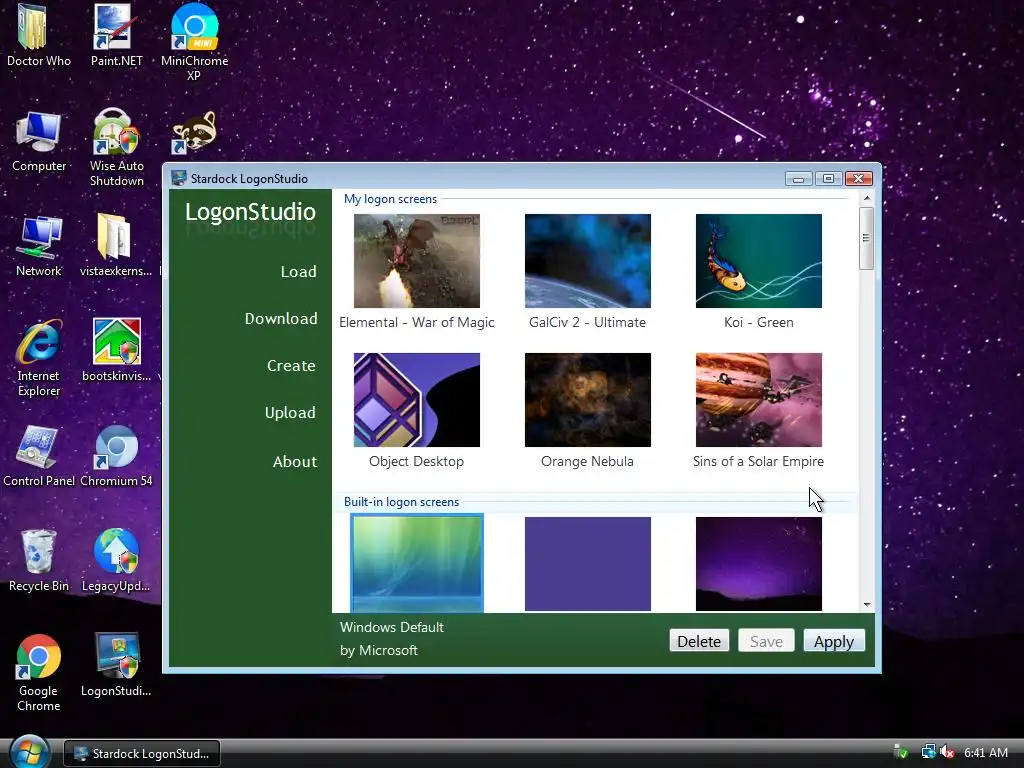
Task: Select the purple night sky built-in thumbnail
Action: (x=759, y=564)
